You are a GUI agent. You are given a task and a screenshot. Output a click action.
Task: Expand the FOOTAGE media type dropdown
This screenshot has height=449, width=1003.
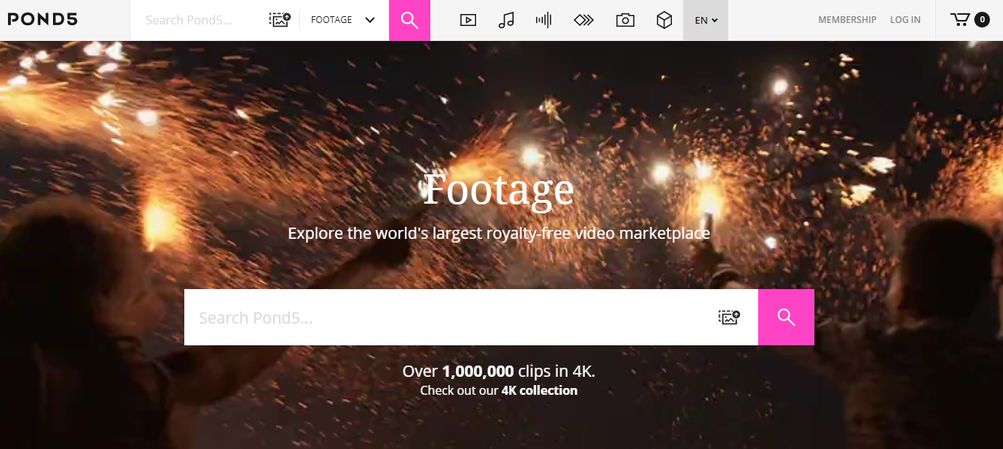[343, 20]
